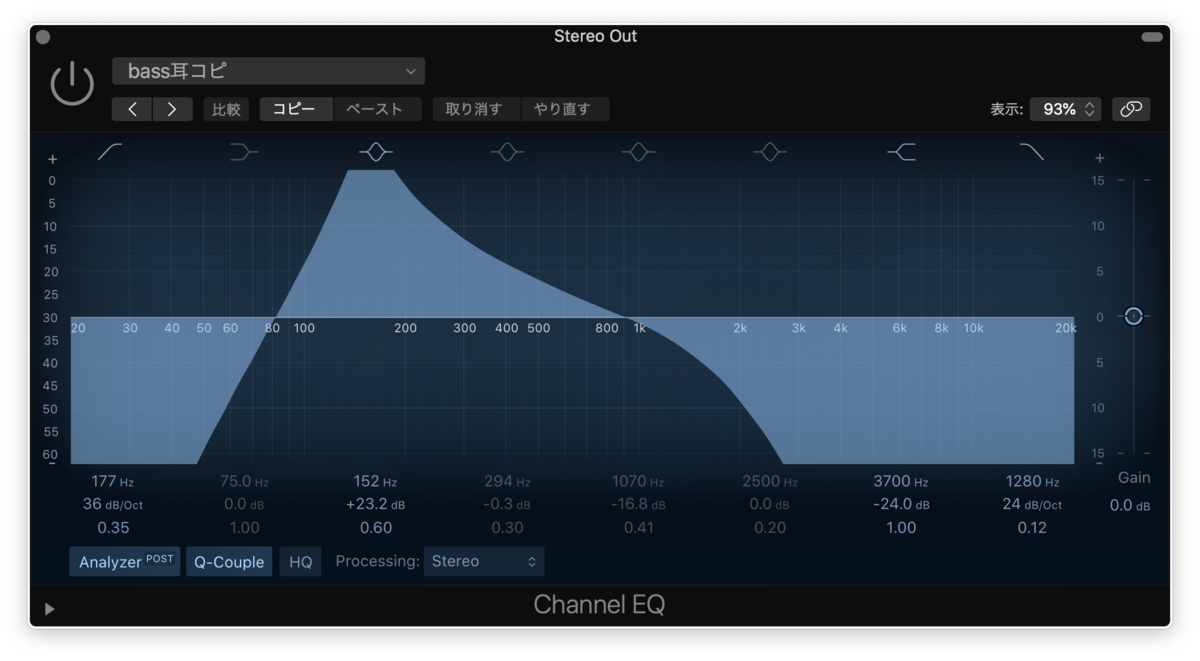Select the 177 Hz frequency value
Viewport: 1200px width, 661px height.
tap(113, 481)
